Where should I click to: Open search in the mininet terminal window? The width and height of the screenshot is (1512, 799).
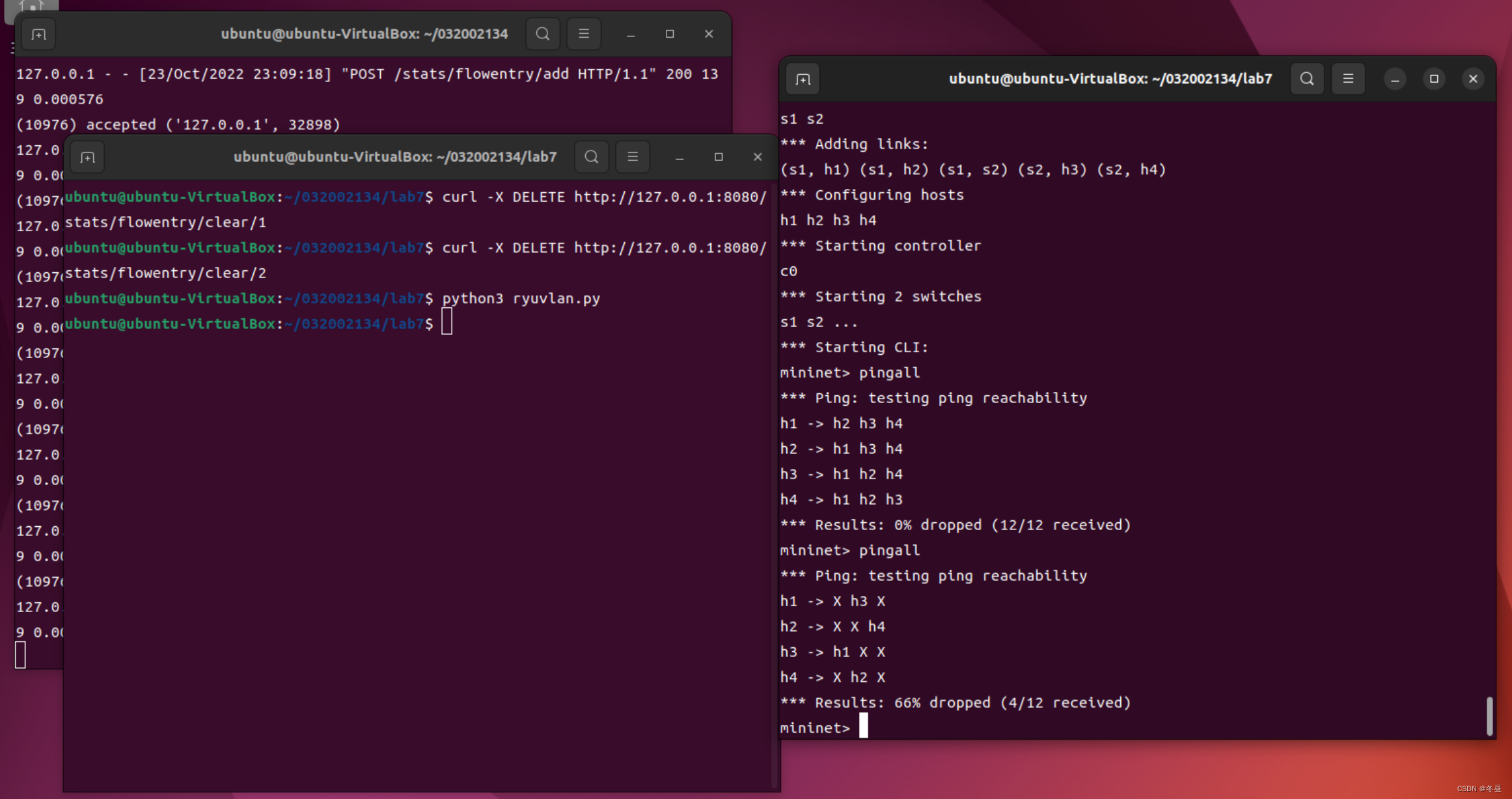point(1306,79)
